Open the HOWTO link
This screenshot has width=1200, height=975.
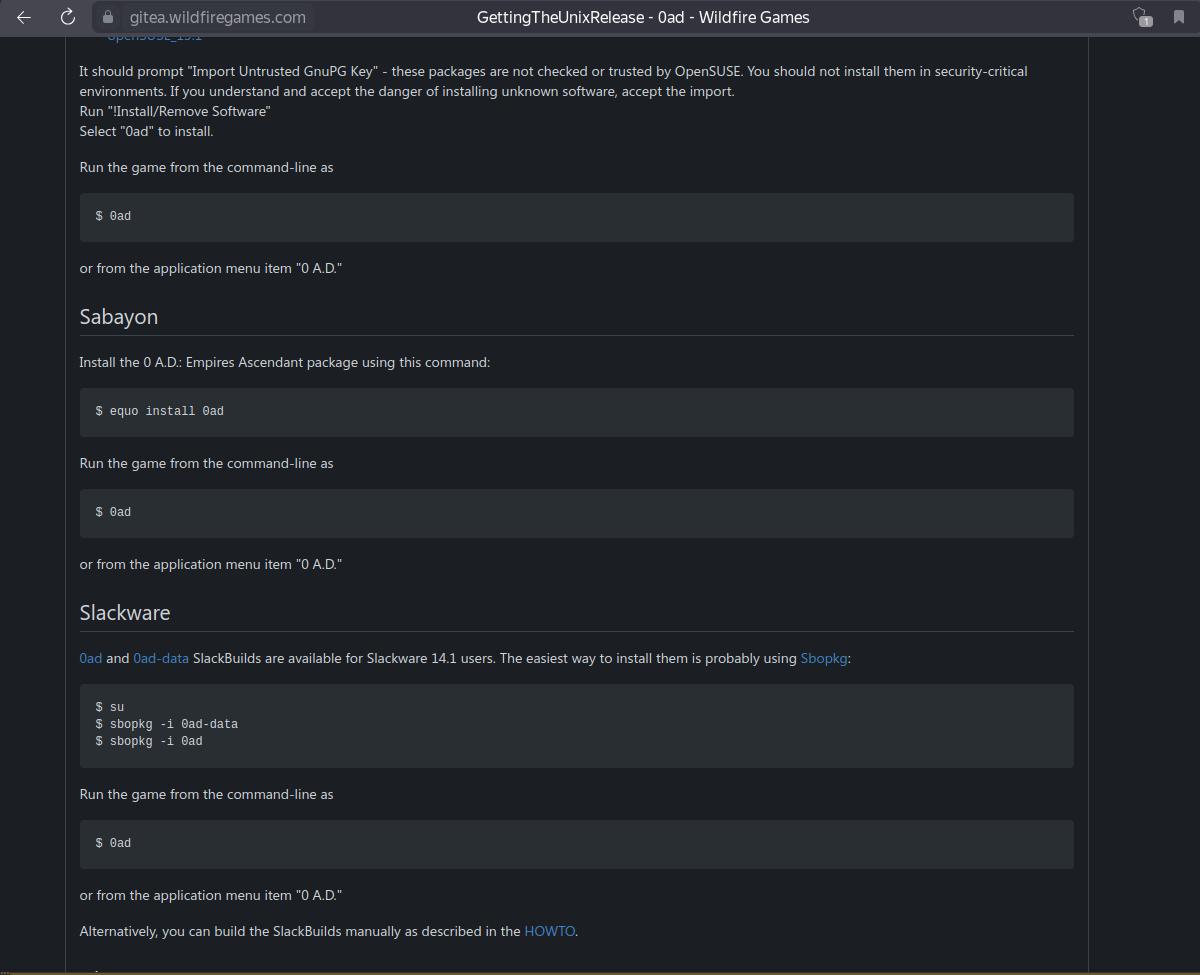[549, 931]
